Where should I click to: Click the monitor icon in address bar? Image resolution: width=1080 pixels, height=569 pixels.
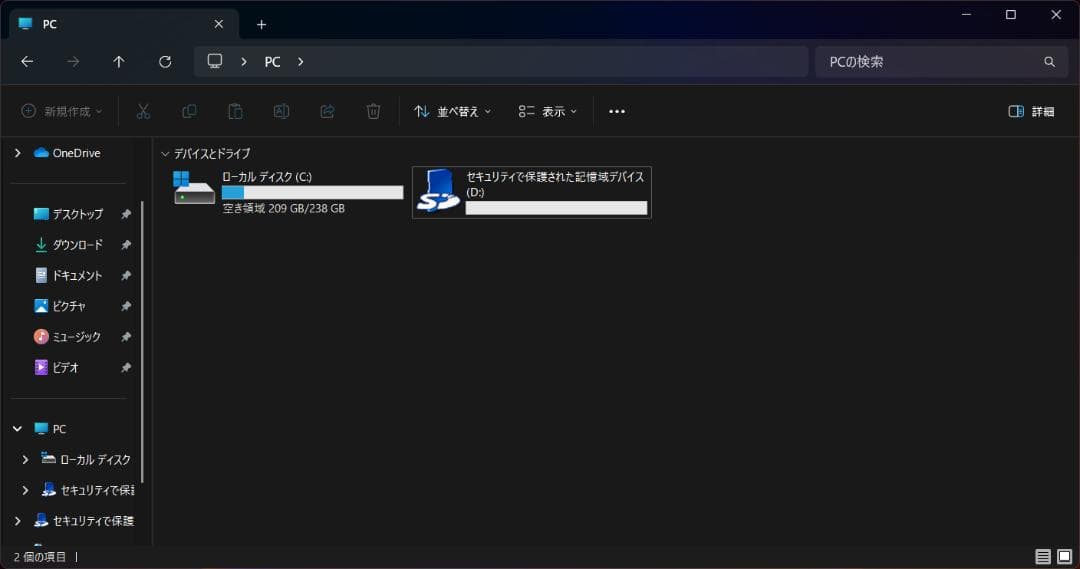[215, 61]
